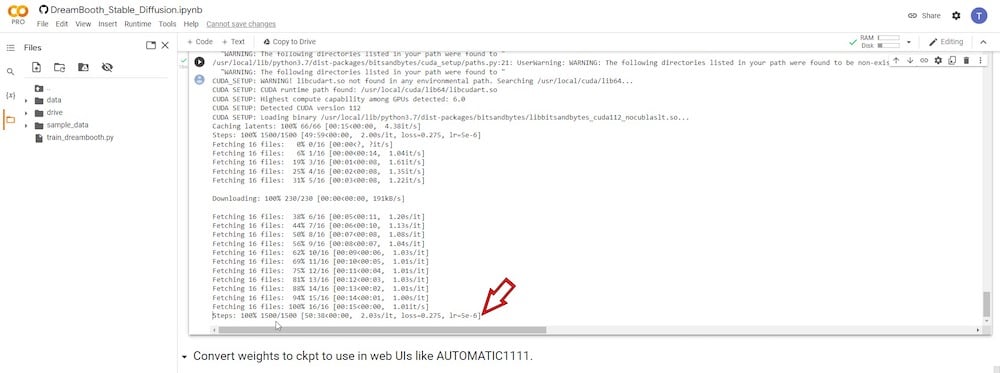Open the variables {x} sidebar icon

[x=10, y=96]
